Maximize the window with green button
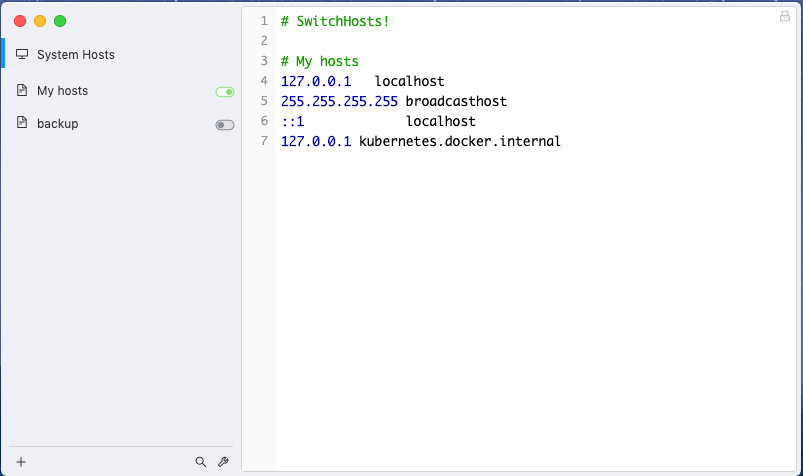This screenshot has width=803, height=476. coord(60,21)
